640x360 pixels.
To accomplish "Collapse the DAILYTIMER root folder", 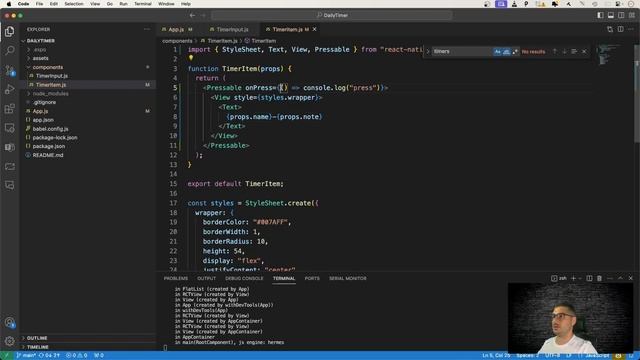I will click(x=88, y=41).
